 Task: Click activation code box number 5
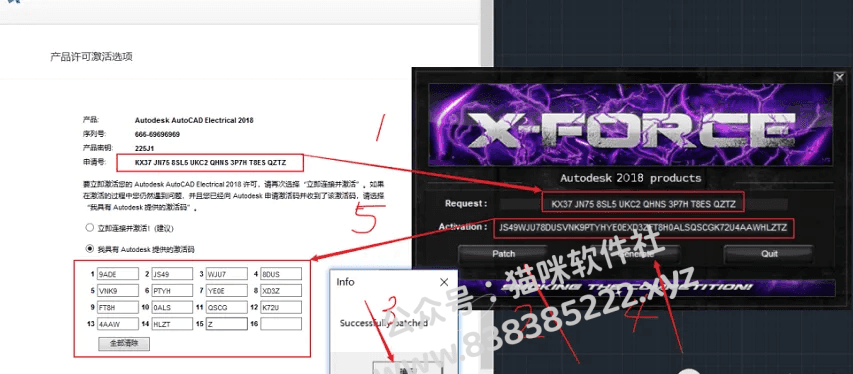coord(118,290)
